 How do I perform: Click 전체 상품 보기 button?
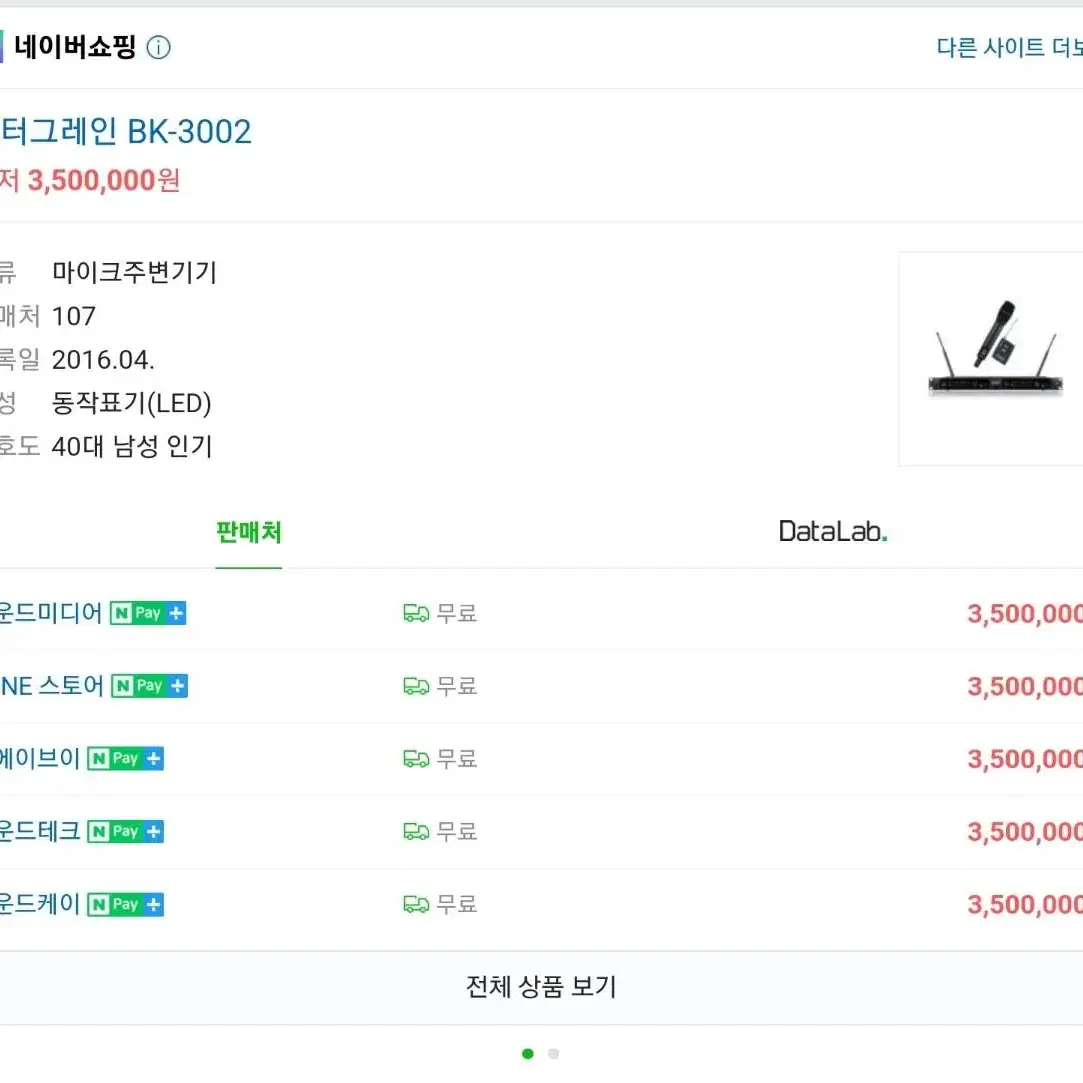coord(542,987)
